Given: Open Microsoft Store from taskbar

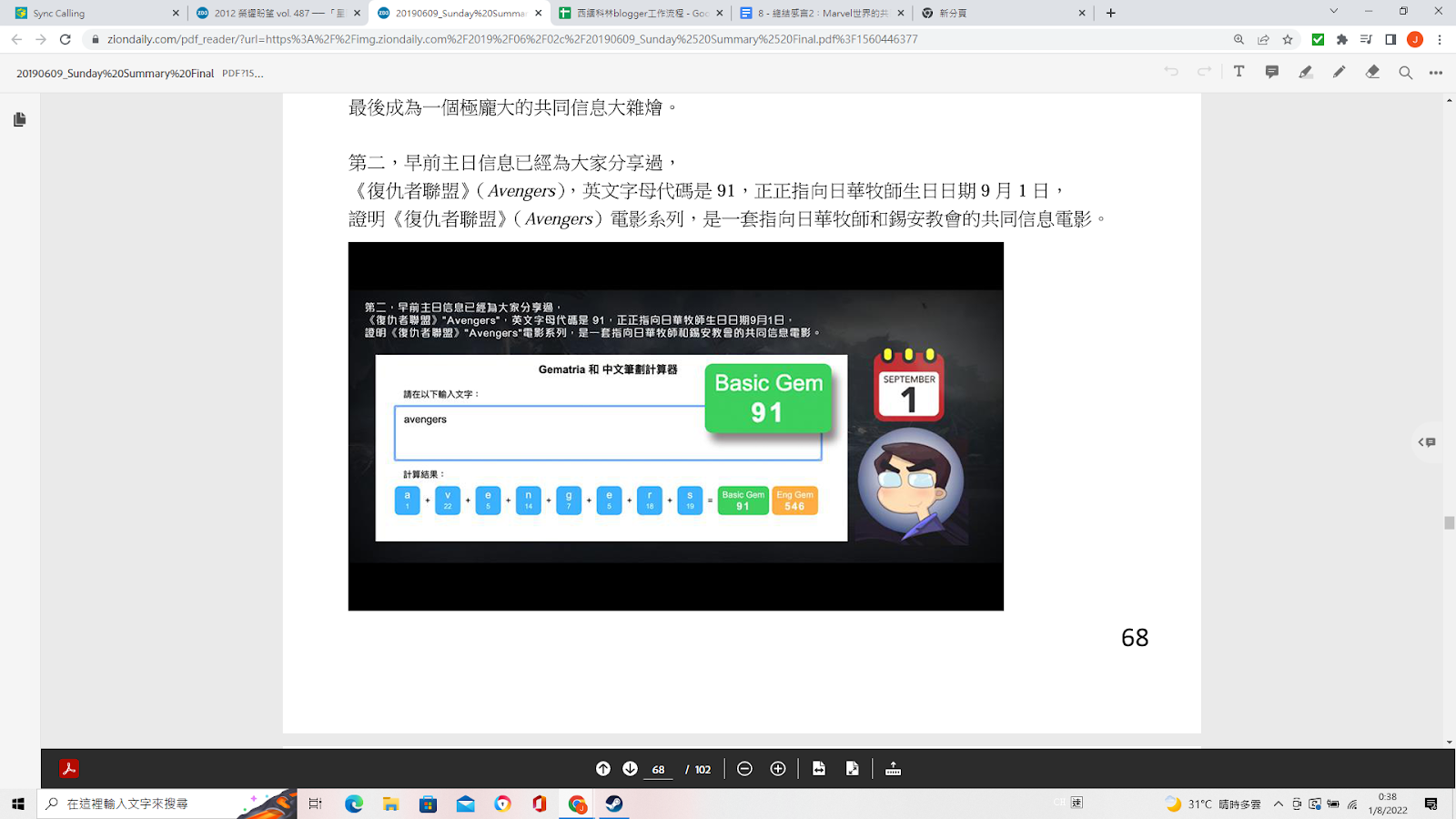Looking at the screenshot, I should click(x=429, y=804).
